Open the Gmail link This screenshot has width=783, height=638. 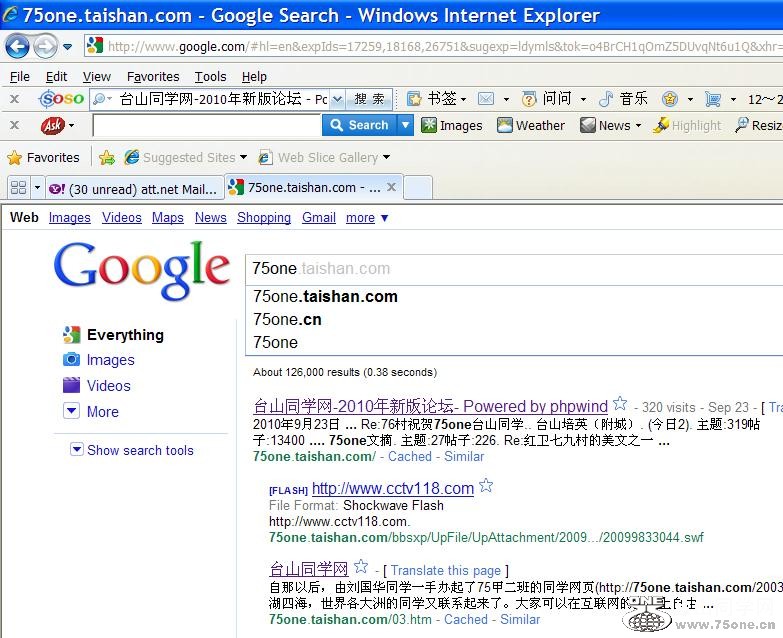click(319, 218)
